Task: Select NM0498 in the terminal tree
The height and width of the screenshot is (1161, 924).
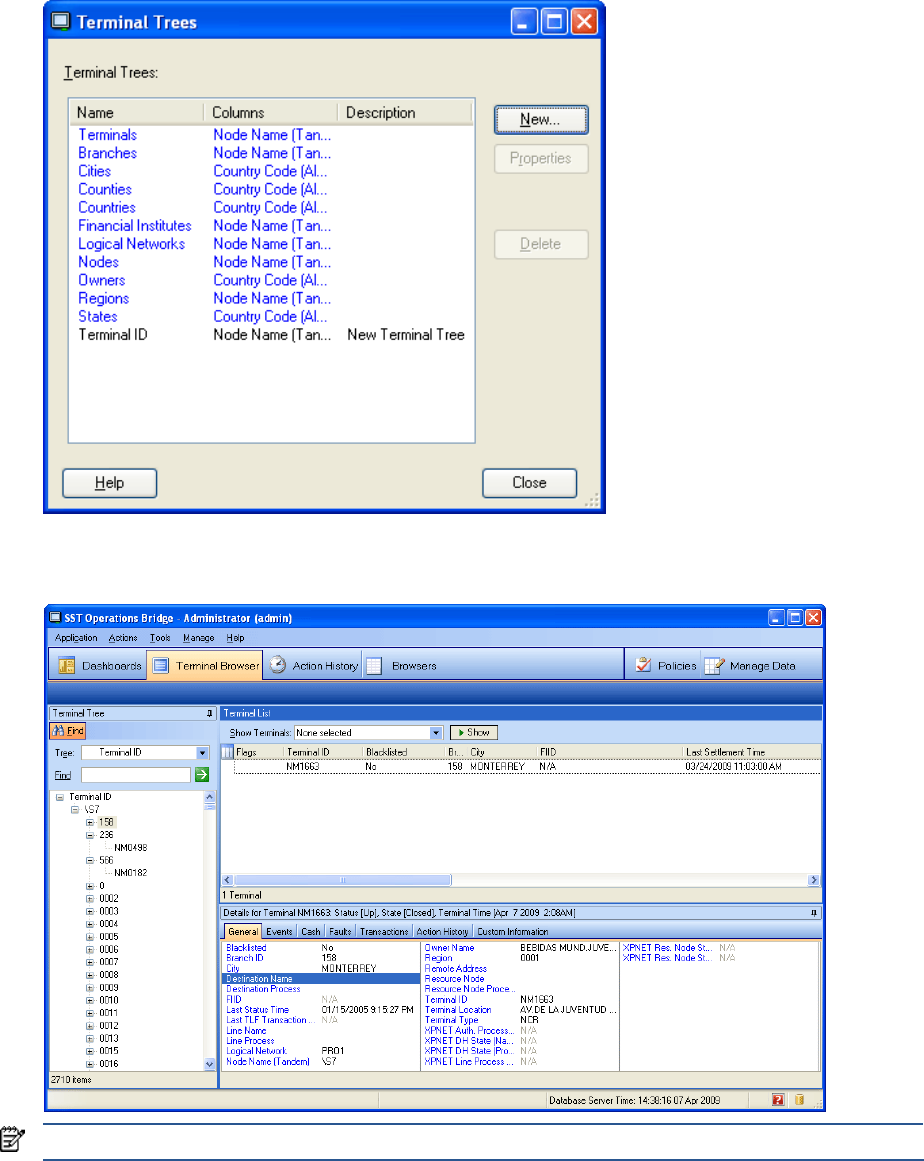Action: pos(130,848)
